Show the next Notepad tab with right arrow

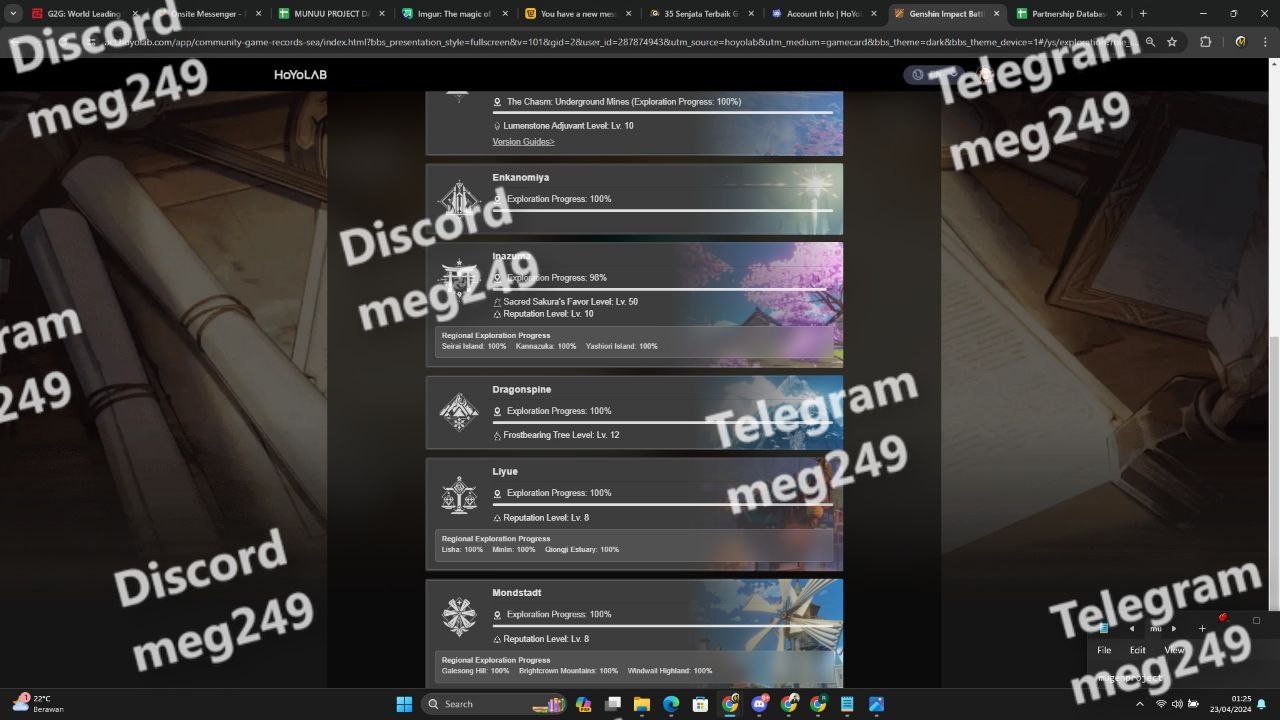click(x=1174, y=629)
